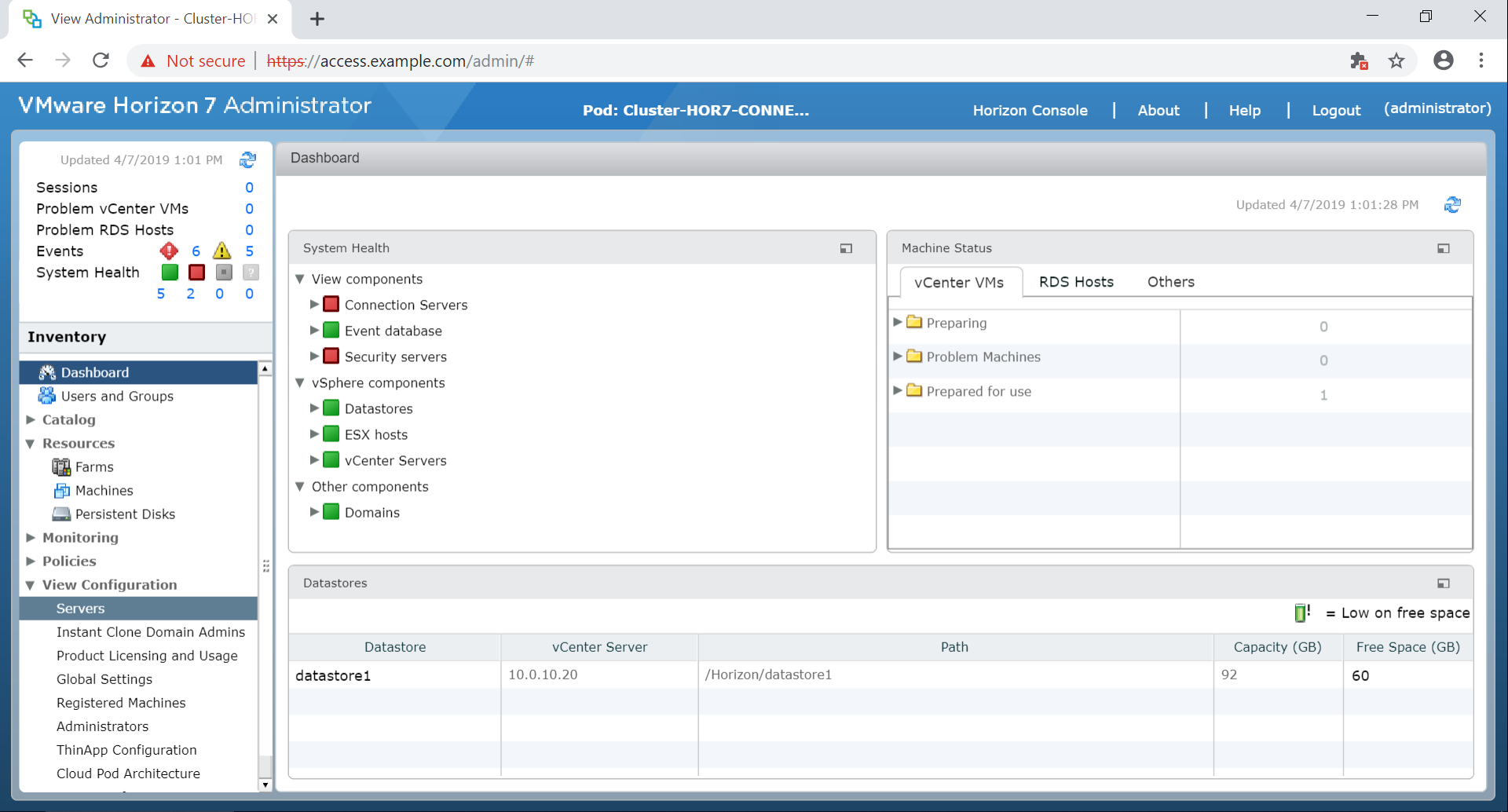Image resolution: width=1508 pixels, height=812 pixels.
Task: Collapse the Resources inventory section
Action: (31, 444)
